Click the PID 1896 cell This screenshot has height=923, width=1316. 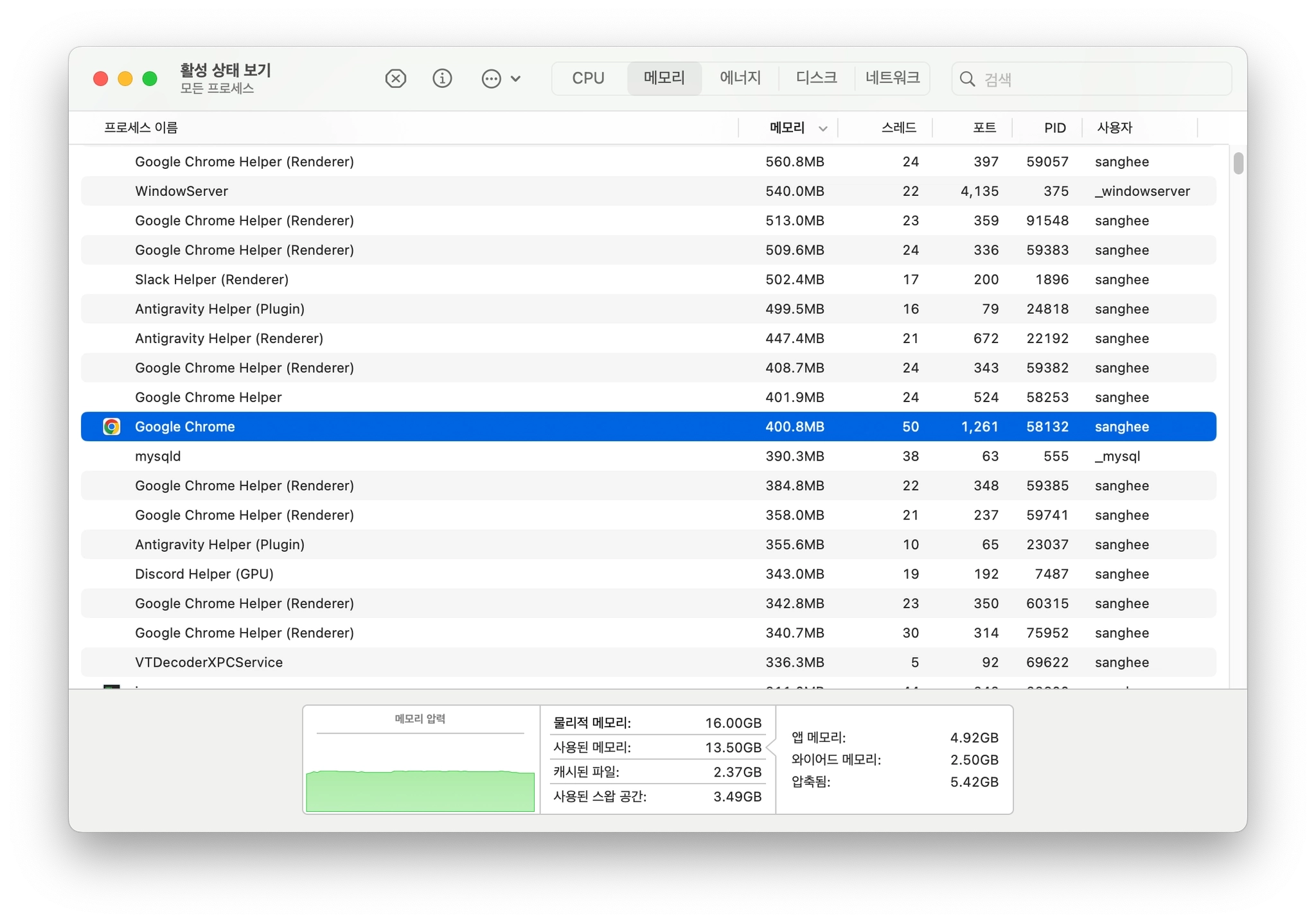pyautogui.click(x=1052, y=279)
